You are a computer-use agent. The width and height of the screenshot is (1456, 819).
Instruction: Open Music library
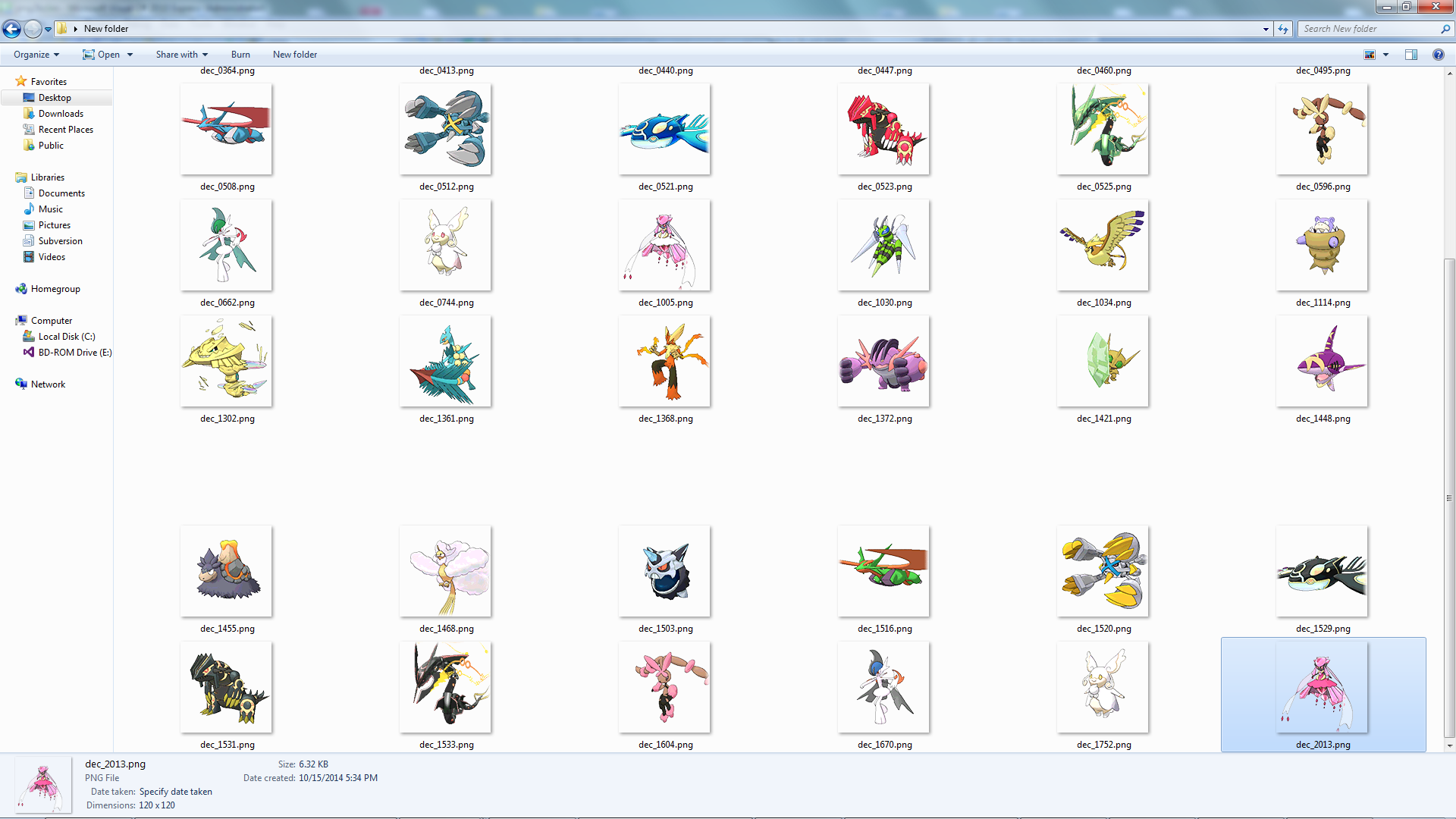[x=51, y=209]
